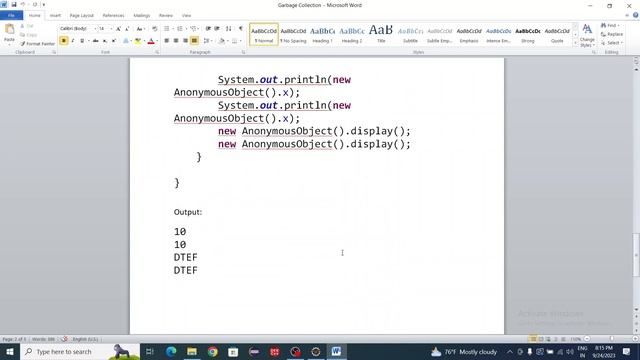Apply the Strong style
The height and width of the screenshot is (360, 640).
click(527, 34)
